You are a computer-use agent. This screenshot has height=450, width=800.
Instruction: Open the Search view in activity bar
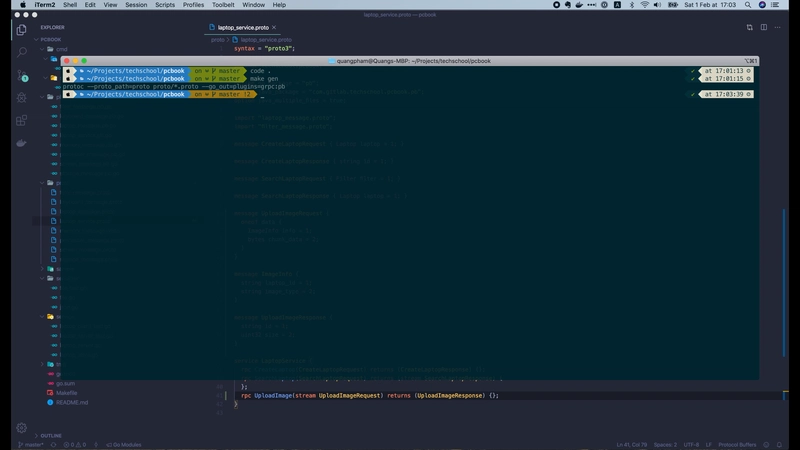[21, 52]
